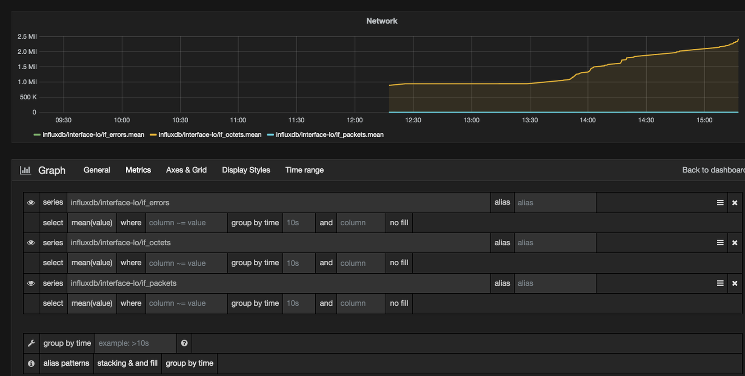Set group by time interval for if_octets
745x376 pixels.
[299, 263]
